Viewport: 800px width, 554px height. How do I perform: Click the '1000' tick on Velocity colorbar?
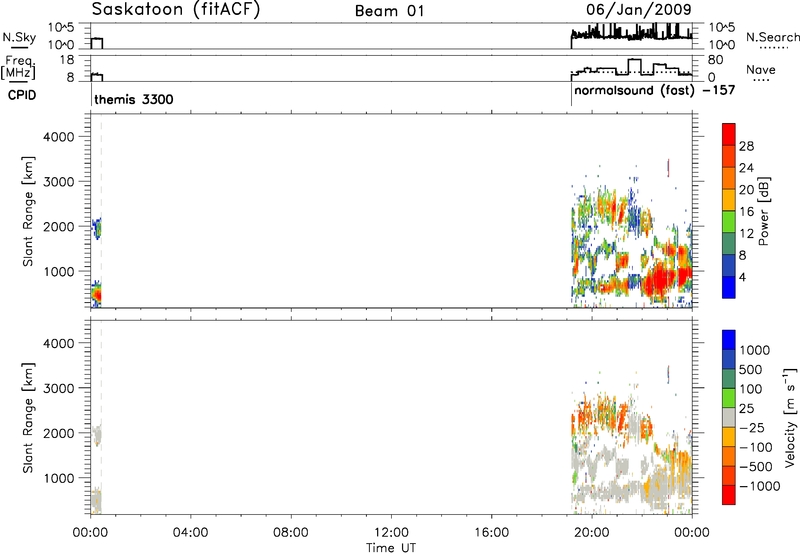[755, 350]
